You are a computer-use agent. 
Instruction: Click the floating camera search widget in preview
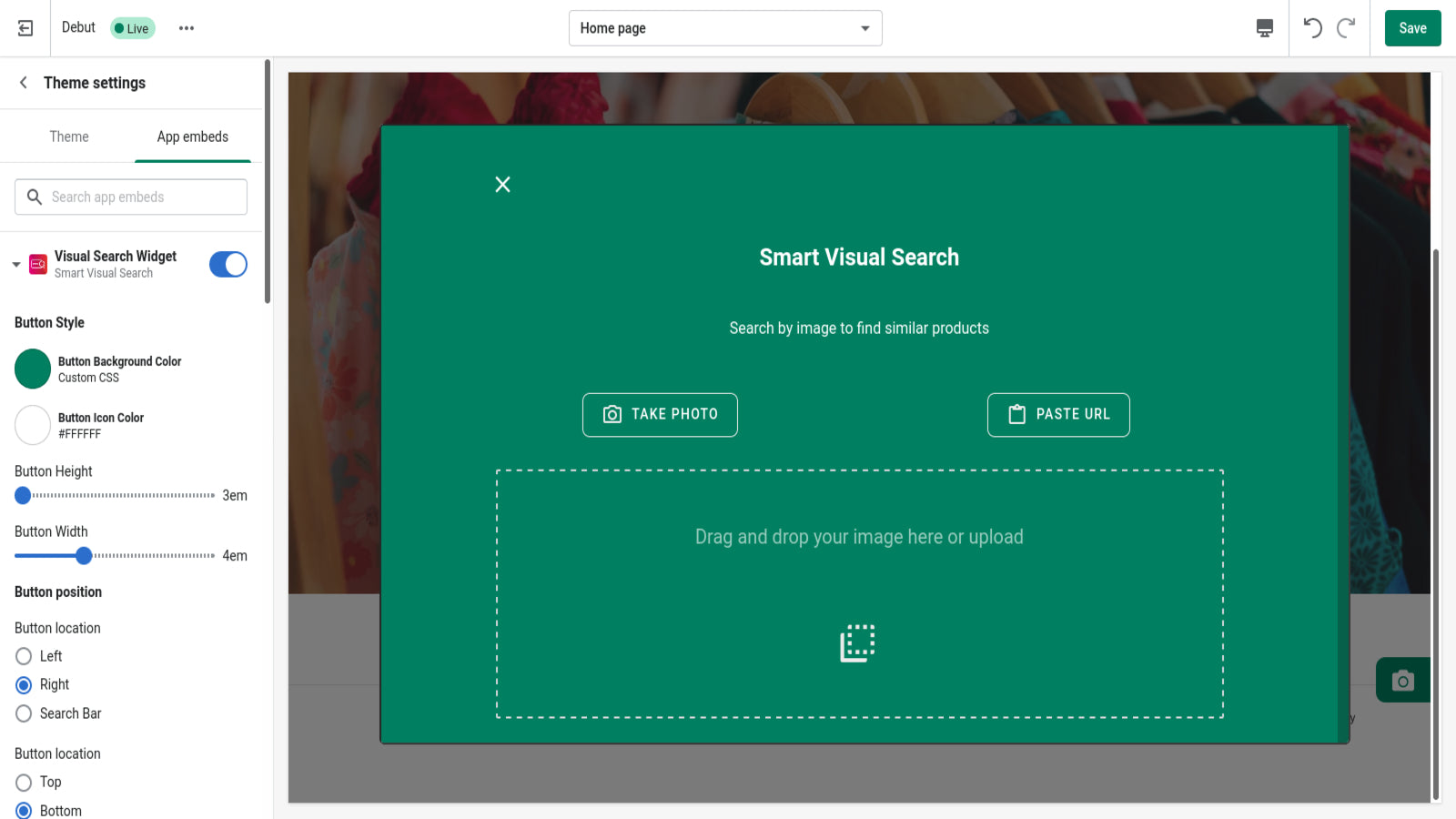1402,680
